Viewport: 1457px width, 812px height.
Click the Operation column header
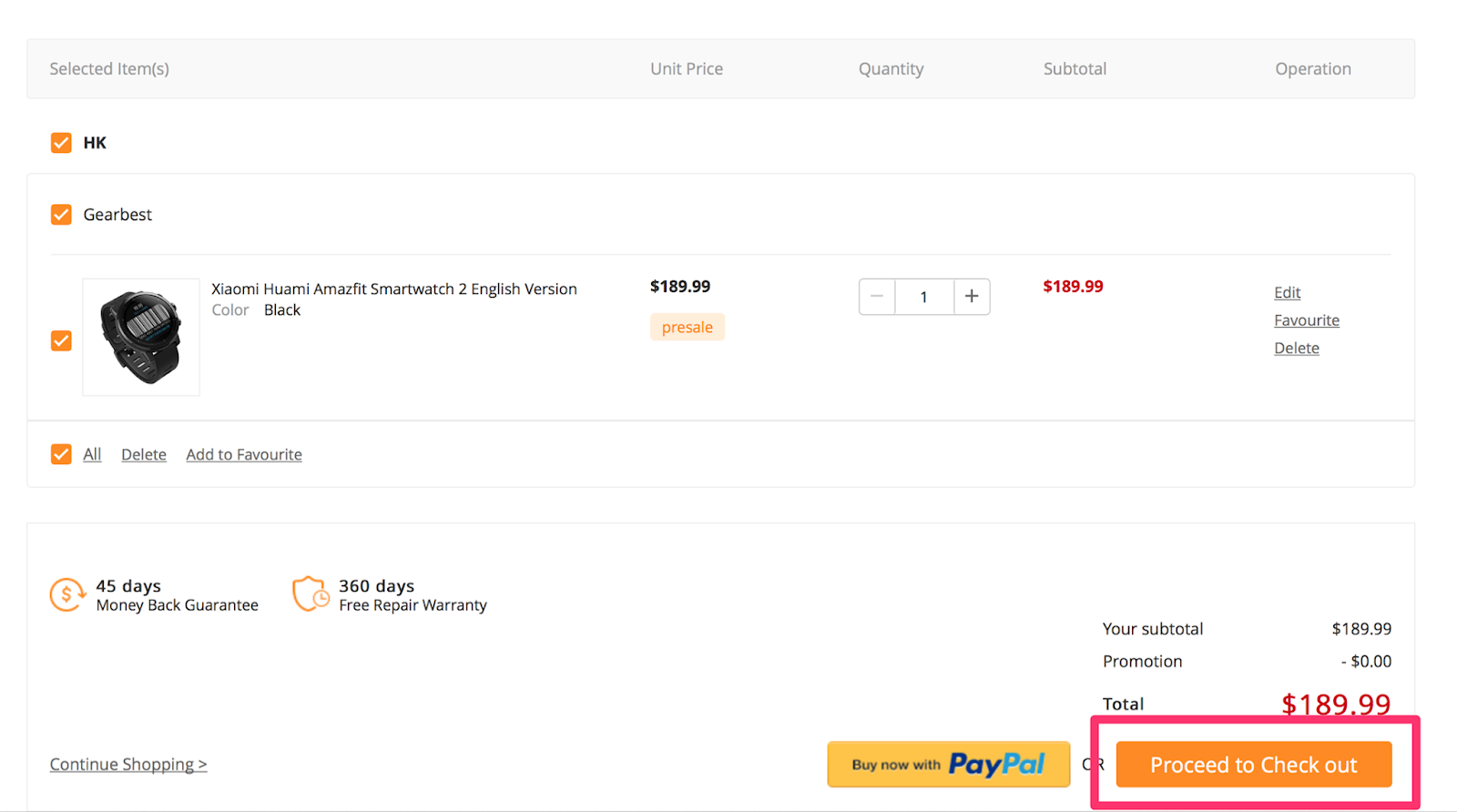(1313, 69)
